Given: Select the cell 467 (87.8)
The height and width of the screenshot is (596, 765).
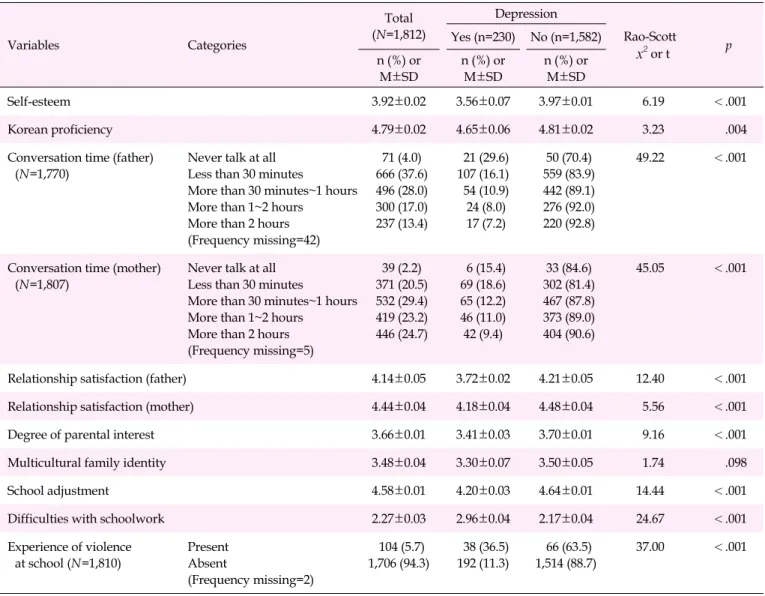Looking at the screenshot, I should click(x=569, y=301).
